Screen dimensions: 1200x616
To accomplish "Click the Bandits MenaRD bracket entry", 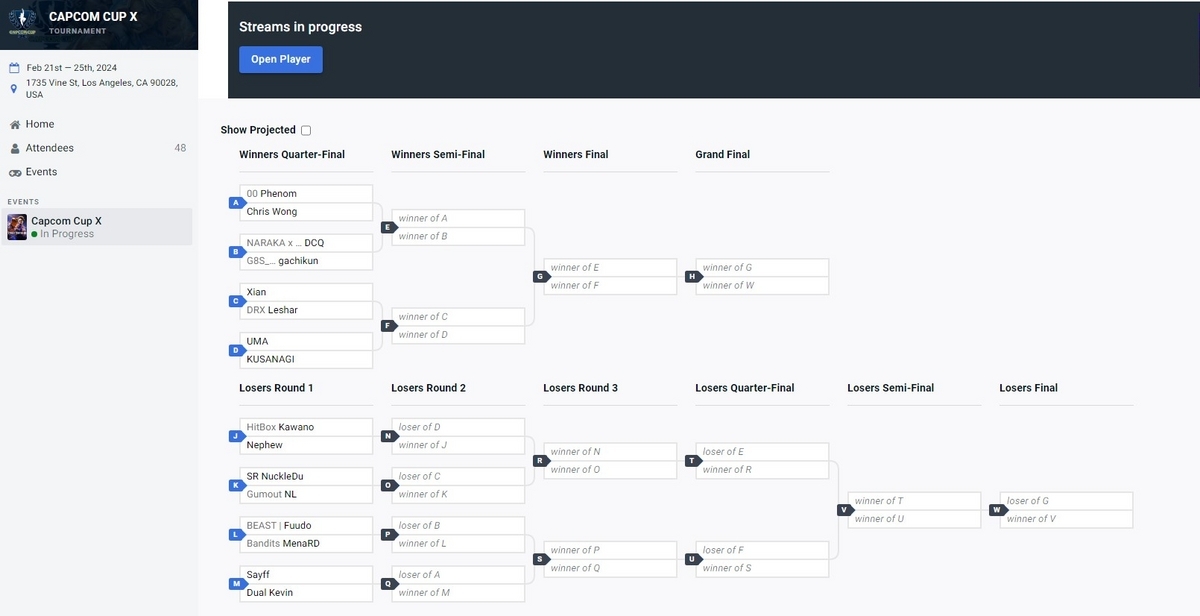I will coord(309,543).
